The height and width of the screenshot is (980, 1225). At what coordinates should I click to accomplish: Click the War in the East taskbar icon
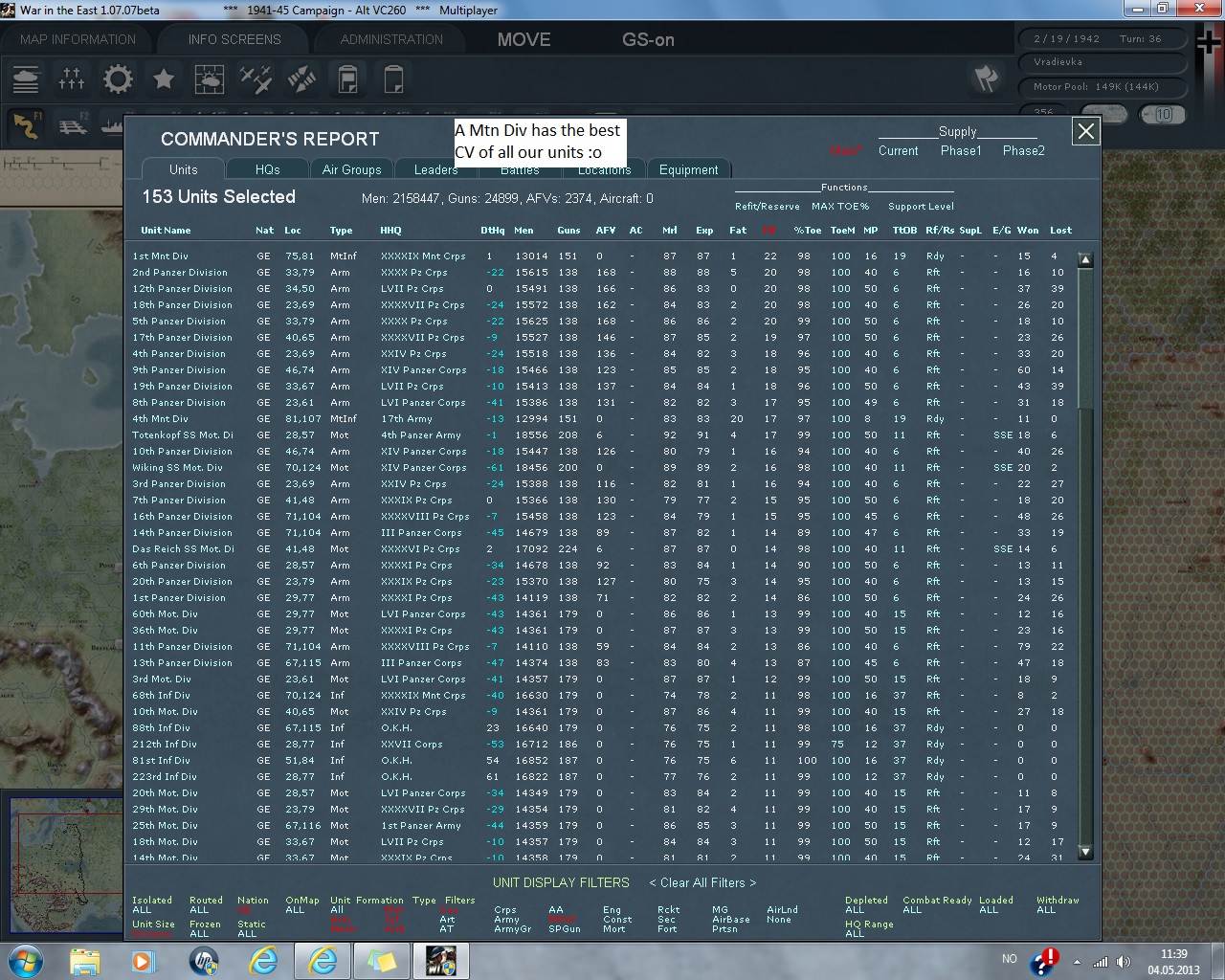point(441,961)
